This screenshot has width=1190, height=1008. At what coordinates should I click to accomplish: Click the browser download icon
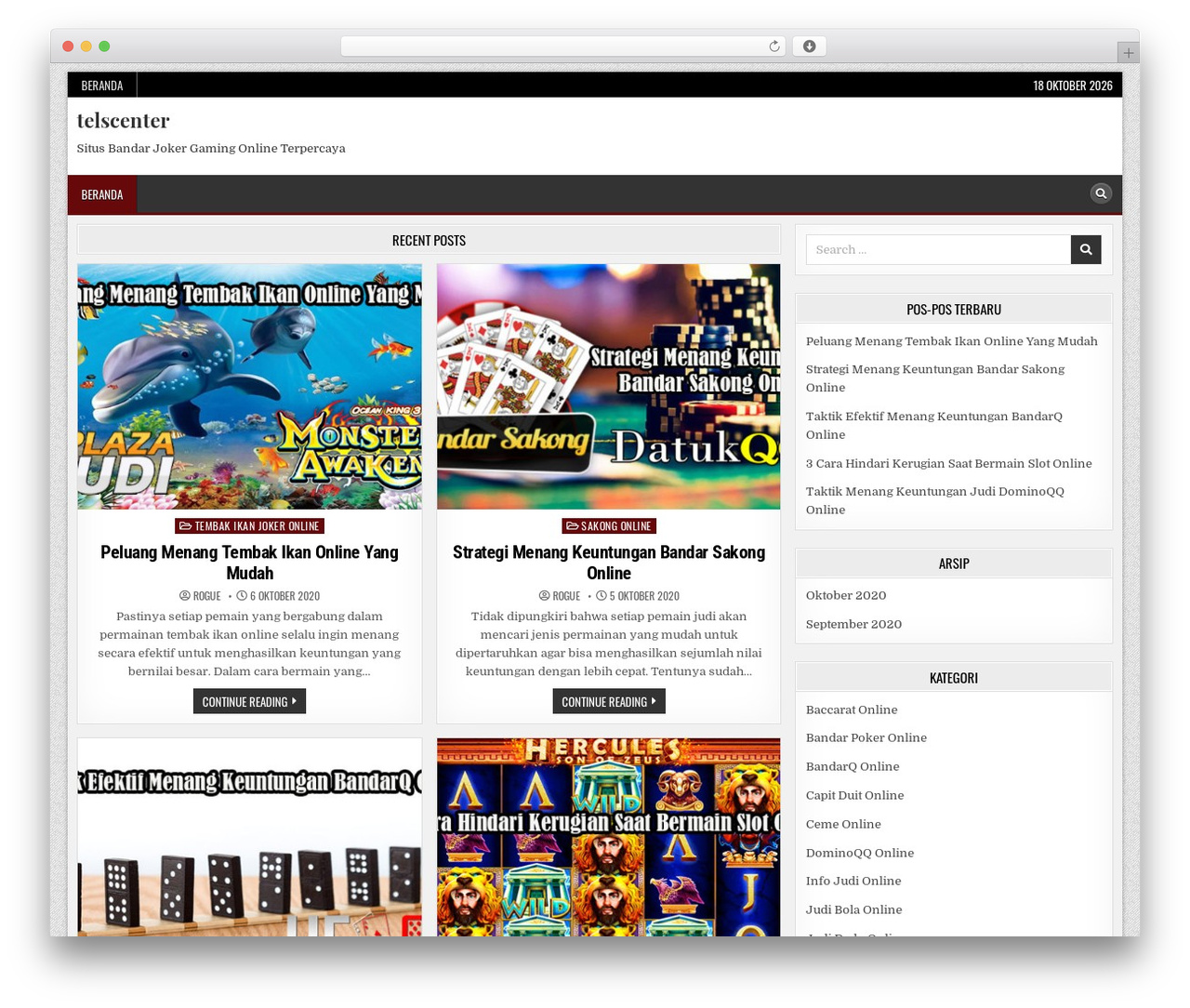pos(809,46)
